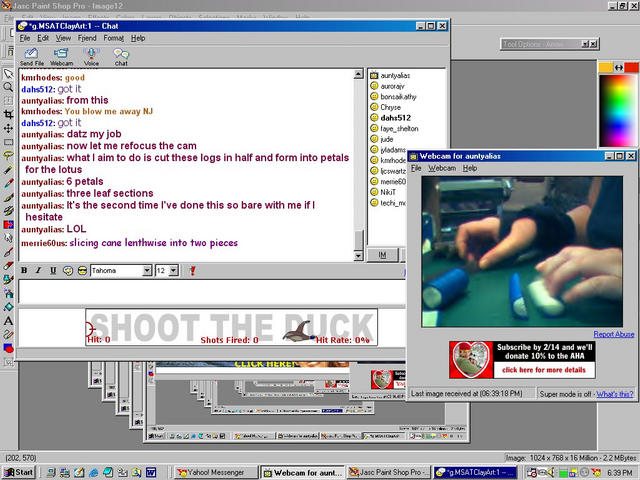Open Help menu in Webcam window
640x480 pixels.
(x=470, y=168)
